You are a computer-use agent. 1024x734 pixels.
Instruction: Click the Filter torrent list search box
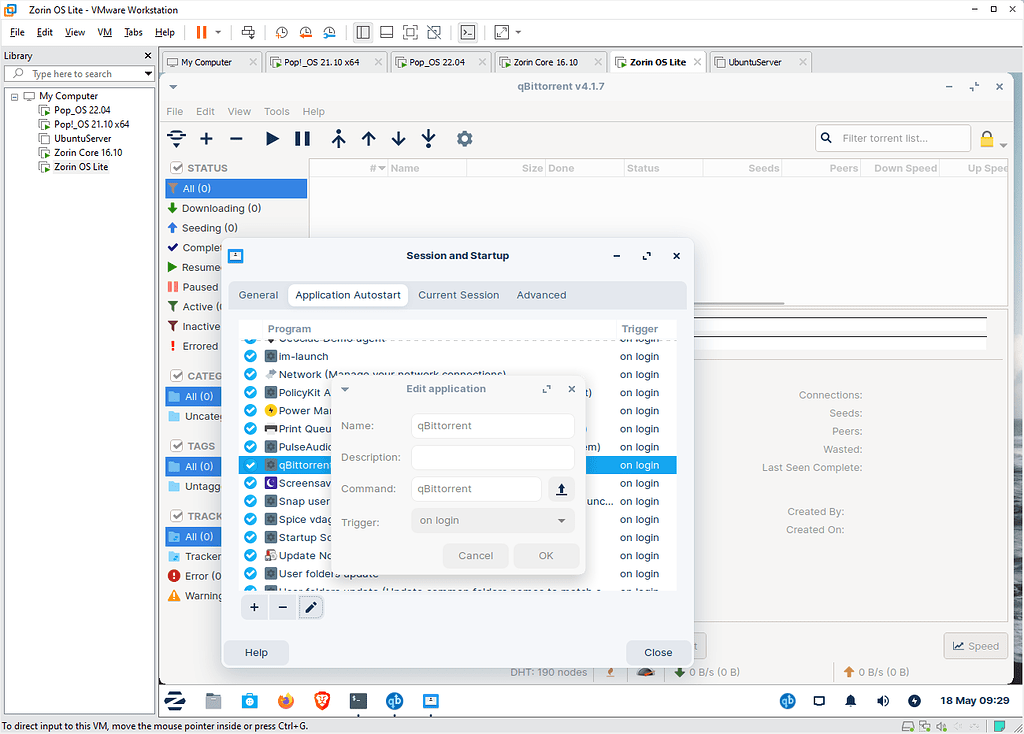893,138
